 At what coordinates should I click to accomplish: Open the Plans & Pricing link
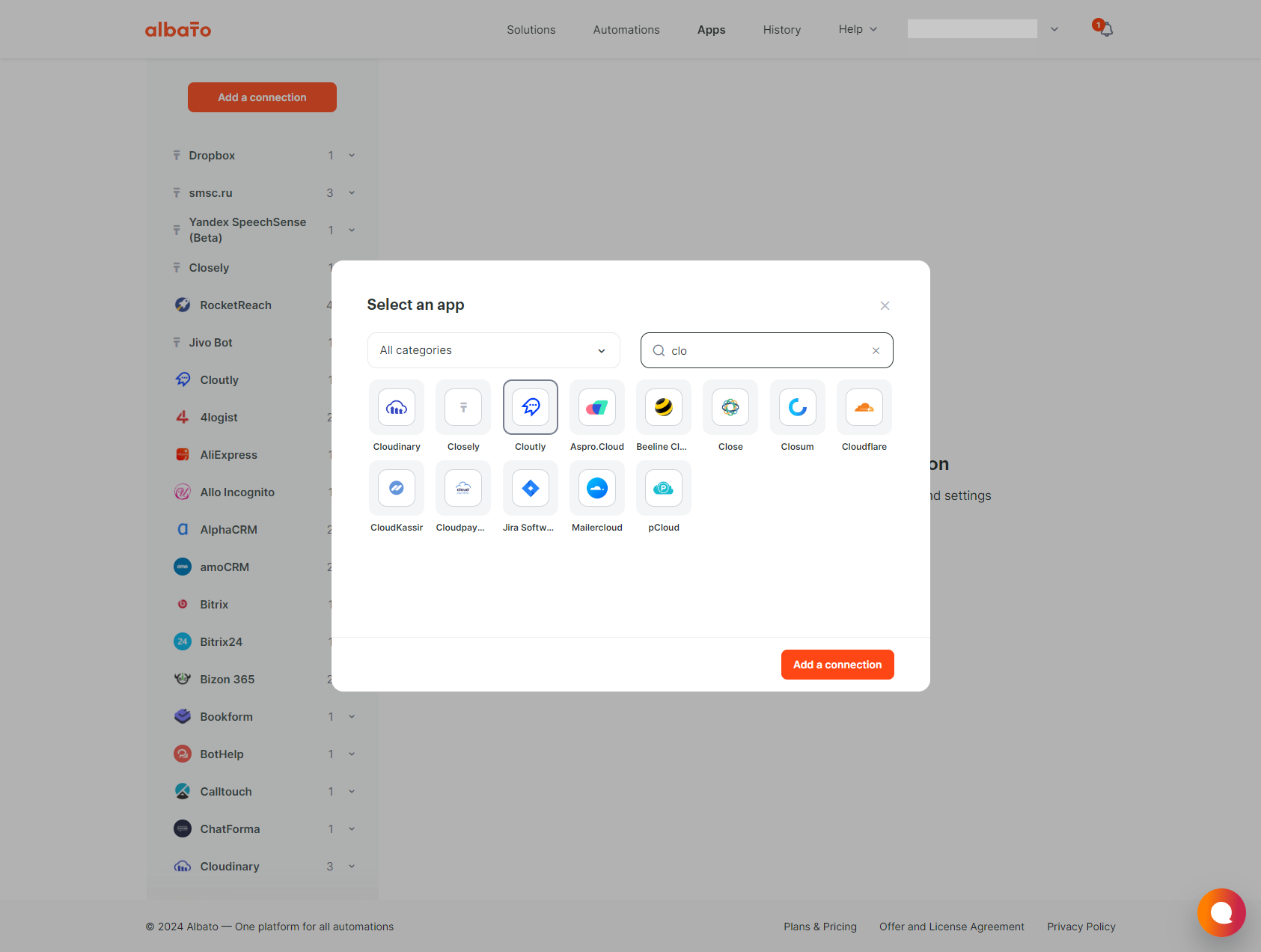point(820,927)
